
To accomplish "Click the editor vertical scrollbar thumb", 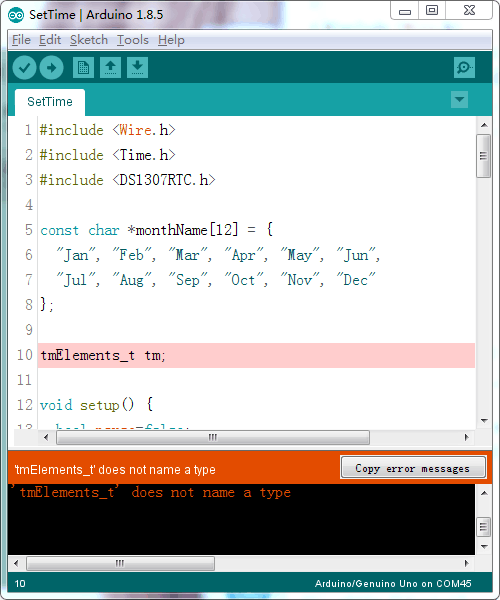I will (x=484, y=156).
